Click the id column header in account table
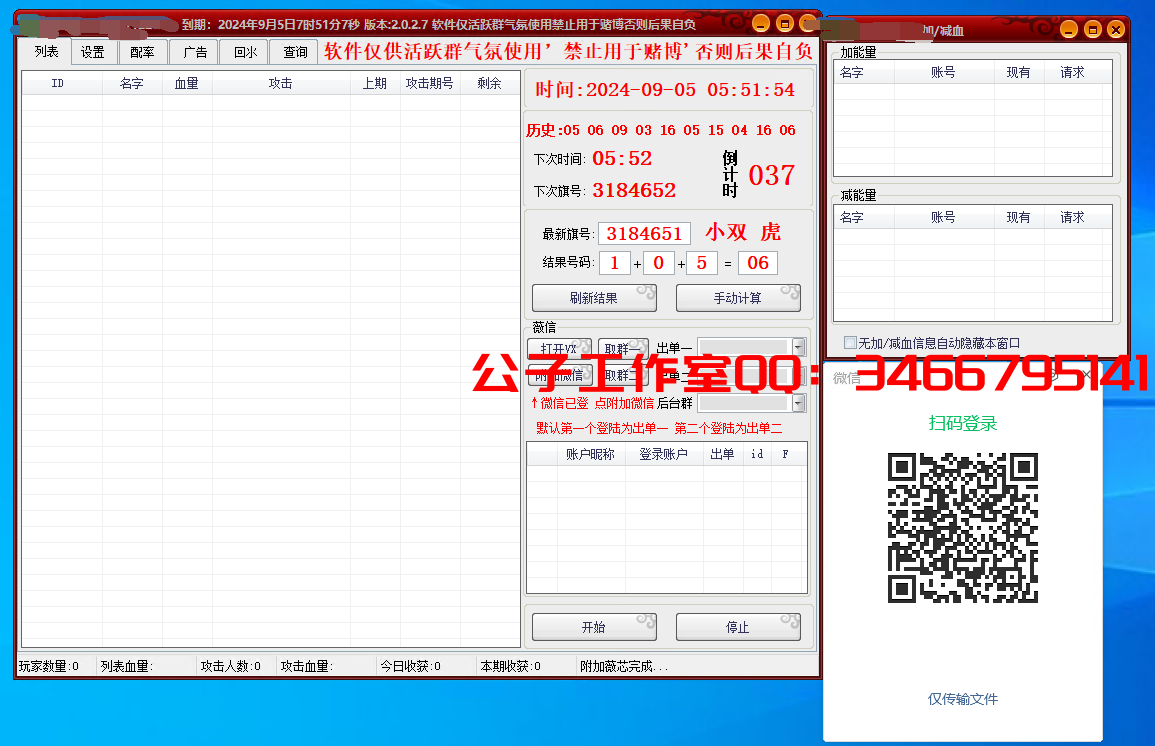 click(757, 454)
